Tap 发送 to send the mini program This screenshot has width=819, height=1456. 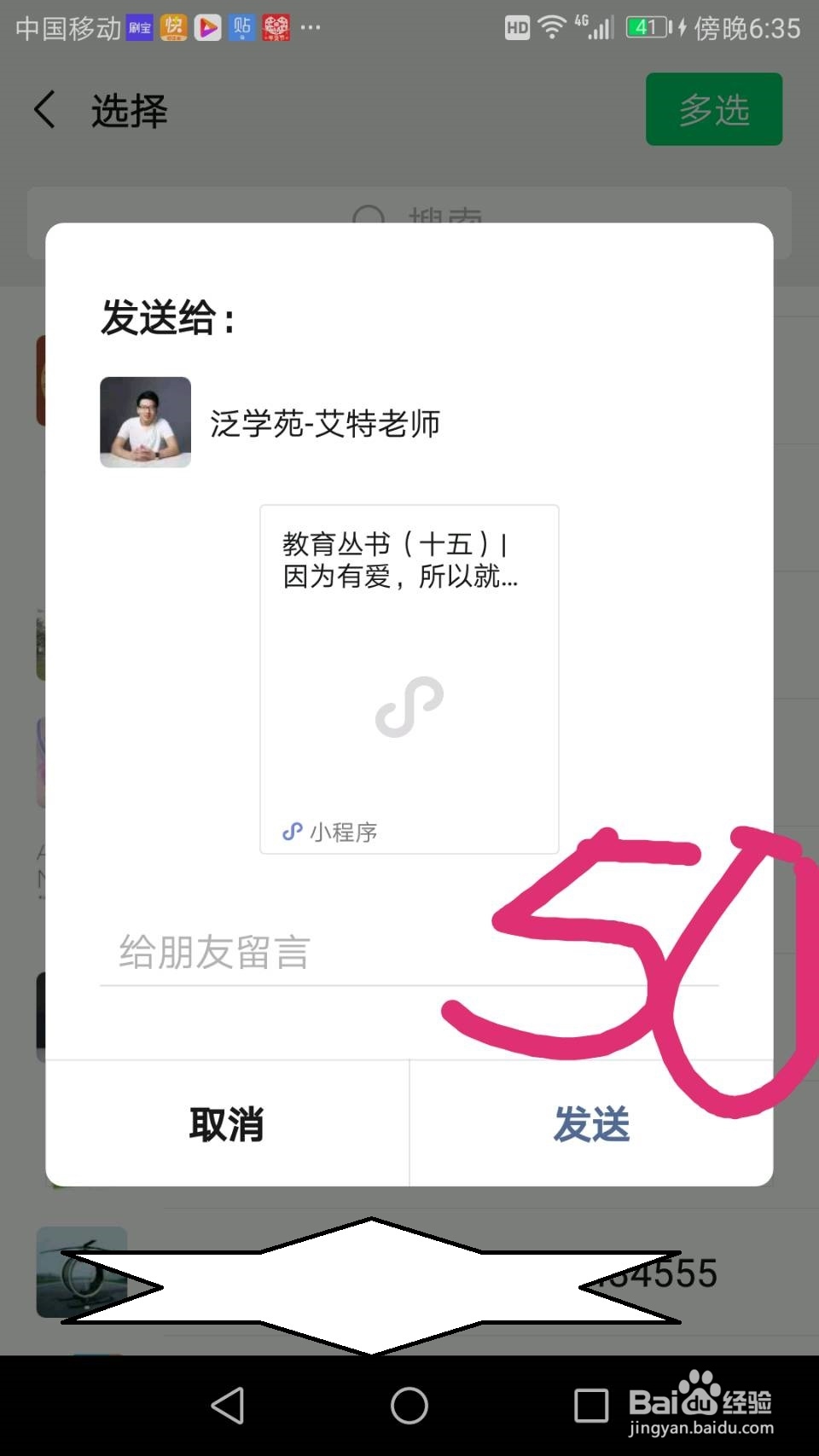591,1123
